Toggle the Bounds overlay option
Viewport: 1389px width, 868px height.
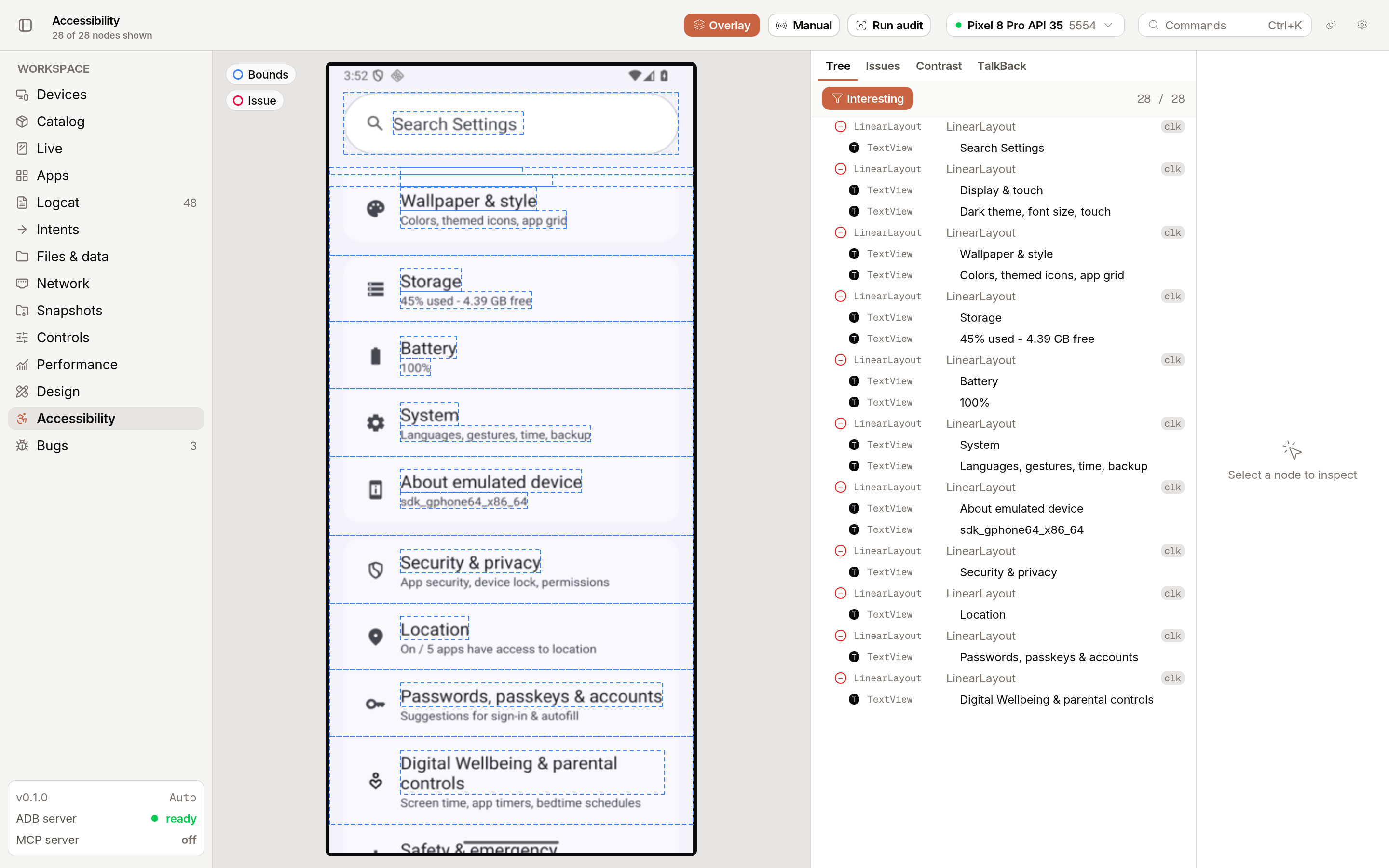[260, 75]
